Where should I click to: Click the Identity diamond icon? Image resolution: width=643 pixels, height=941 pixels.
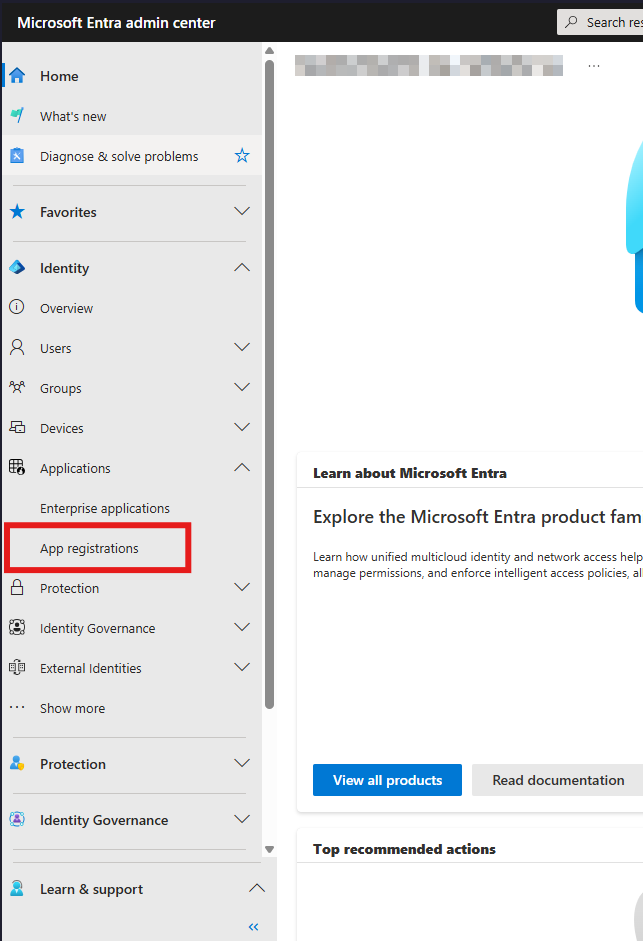pyautogui.click(x=17, y=268)
